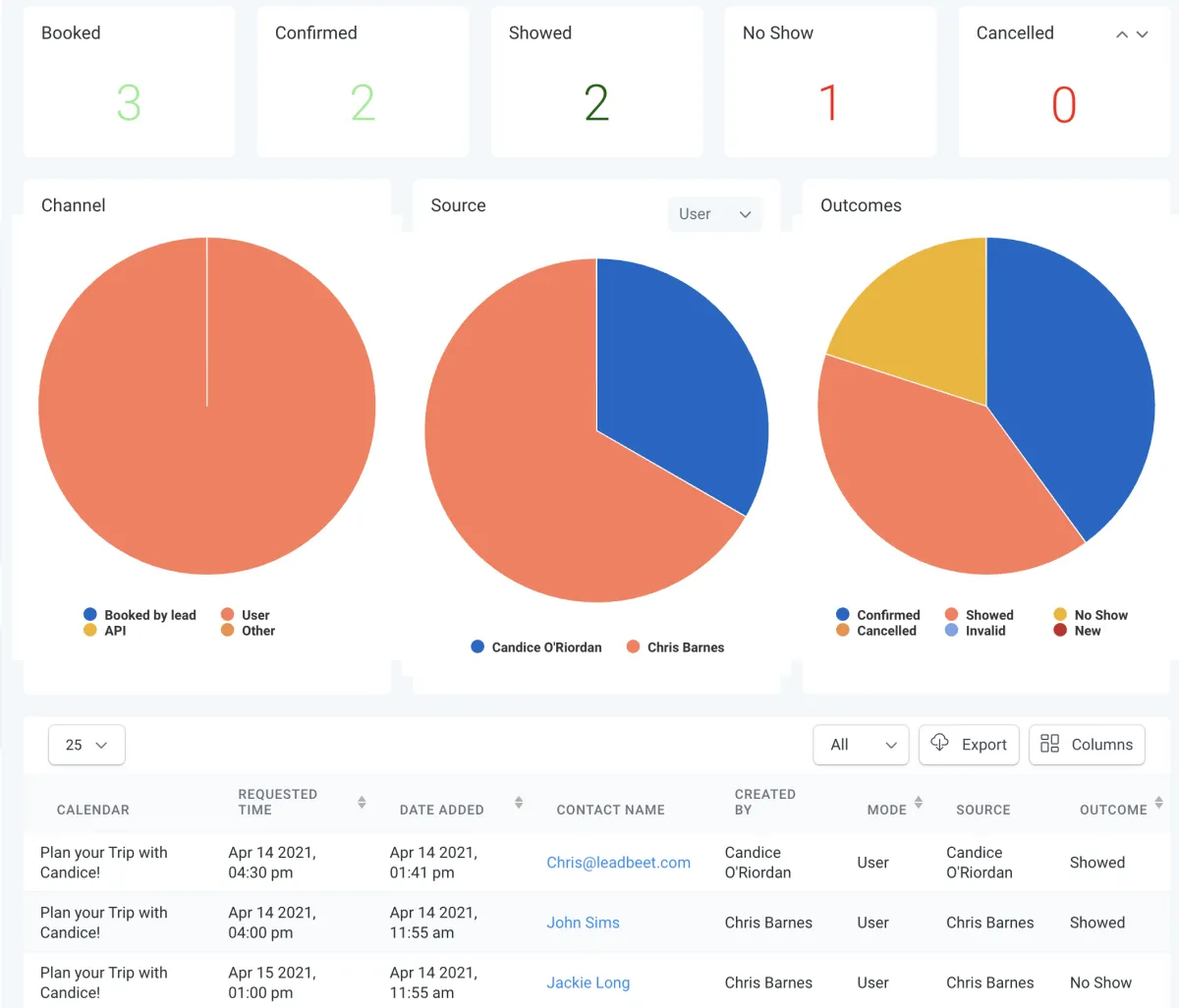This screenshot has height=1008, width=1179.
Task: Open the User dropdown in Source panel
Action: 715,214
